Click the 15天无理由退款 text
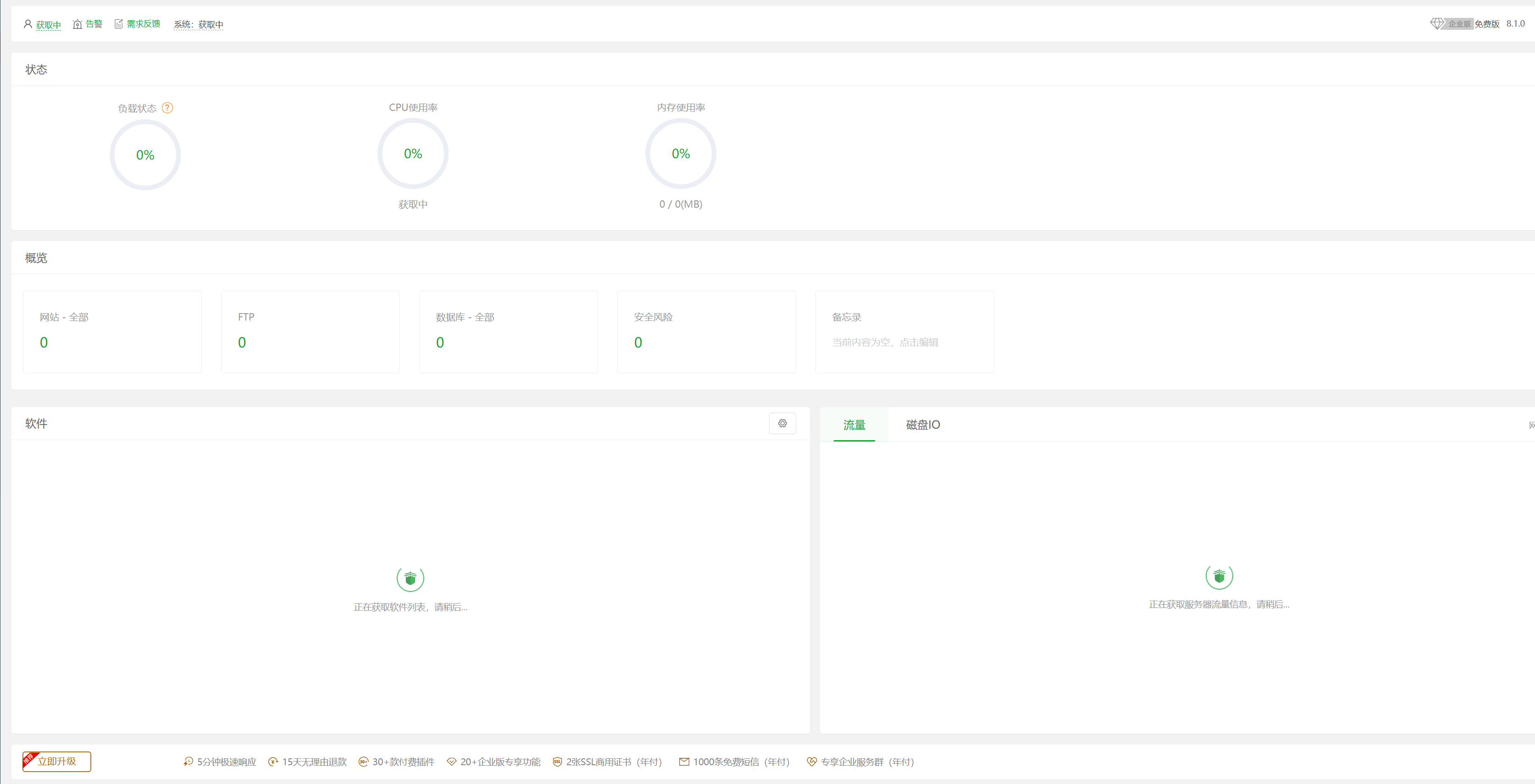Viewport: 1535px width, 784px height. (x=314, y=762)
